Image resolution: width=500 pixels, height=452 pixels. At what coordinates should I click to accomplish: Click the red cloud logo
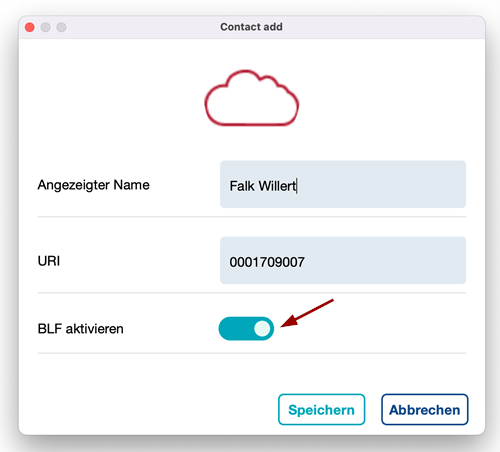(x=252, y=98)
